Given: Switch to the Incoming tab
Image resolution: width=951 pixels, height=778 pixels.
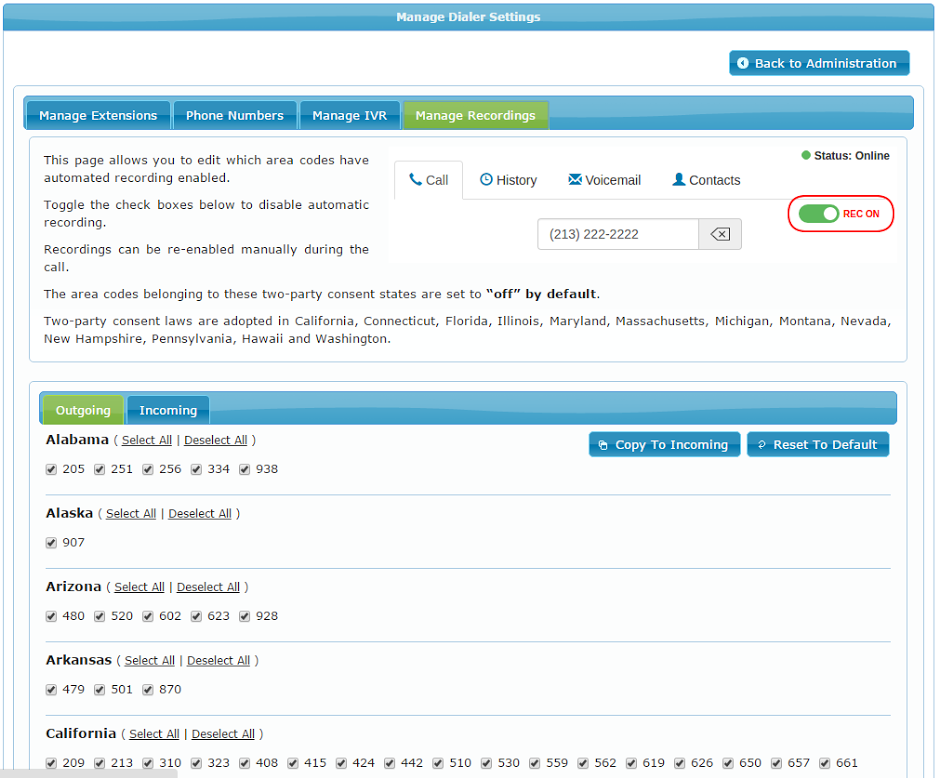Looking at the screenshot, I should pos(168,410).
